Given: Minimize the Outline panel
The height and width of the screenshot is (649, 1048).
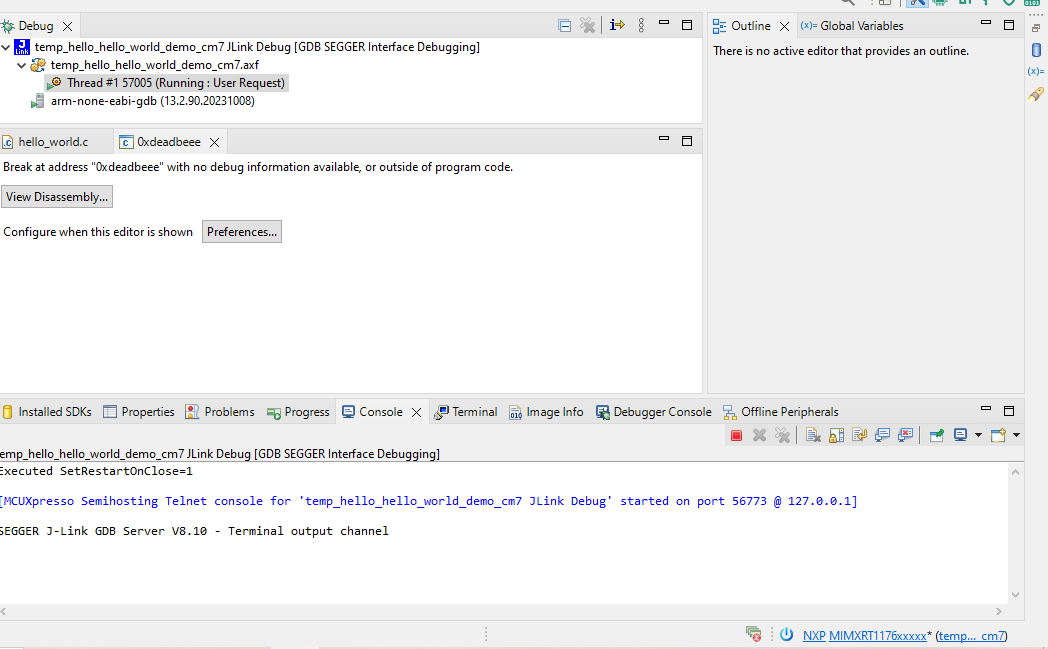Looking at the screenshot, I should [x=986, y=23].
